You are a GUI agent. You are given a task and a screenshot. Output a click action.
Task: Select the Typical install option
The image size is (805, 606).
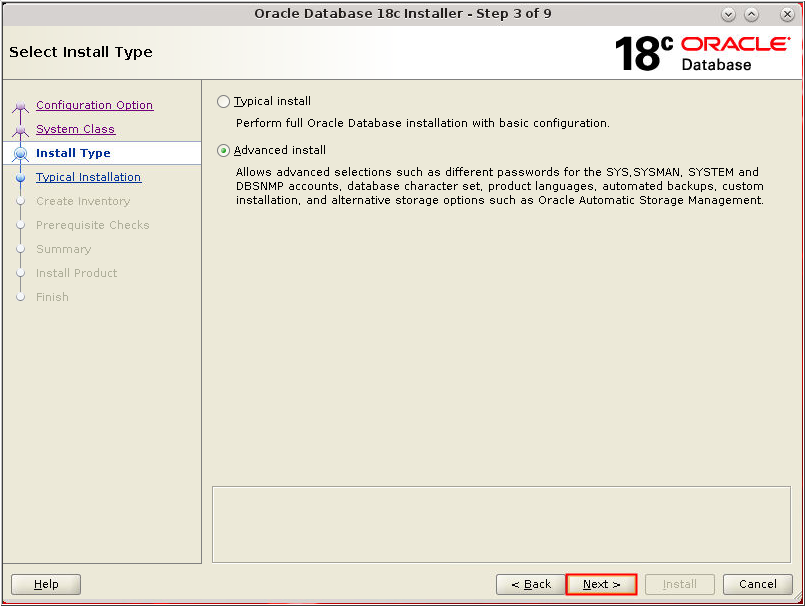(x=222, y=101)
